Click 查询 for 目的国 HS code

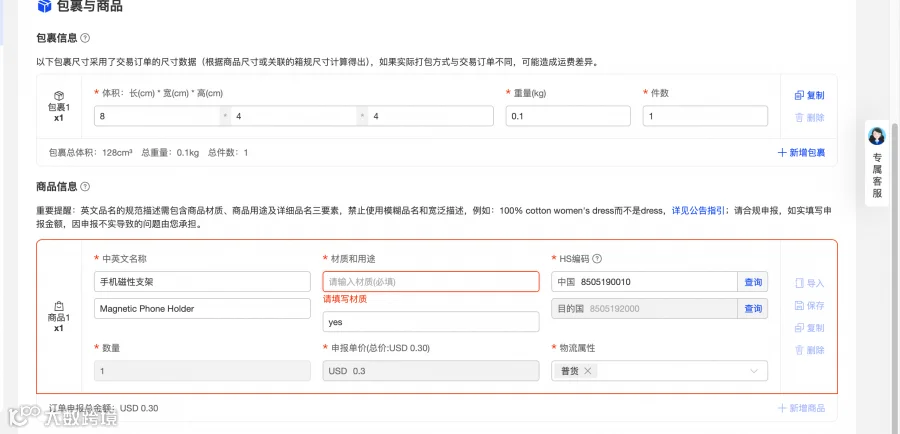752,308
